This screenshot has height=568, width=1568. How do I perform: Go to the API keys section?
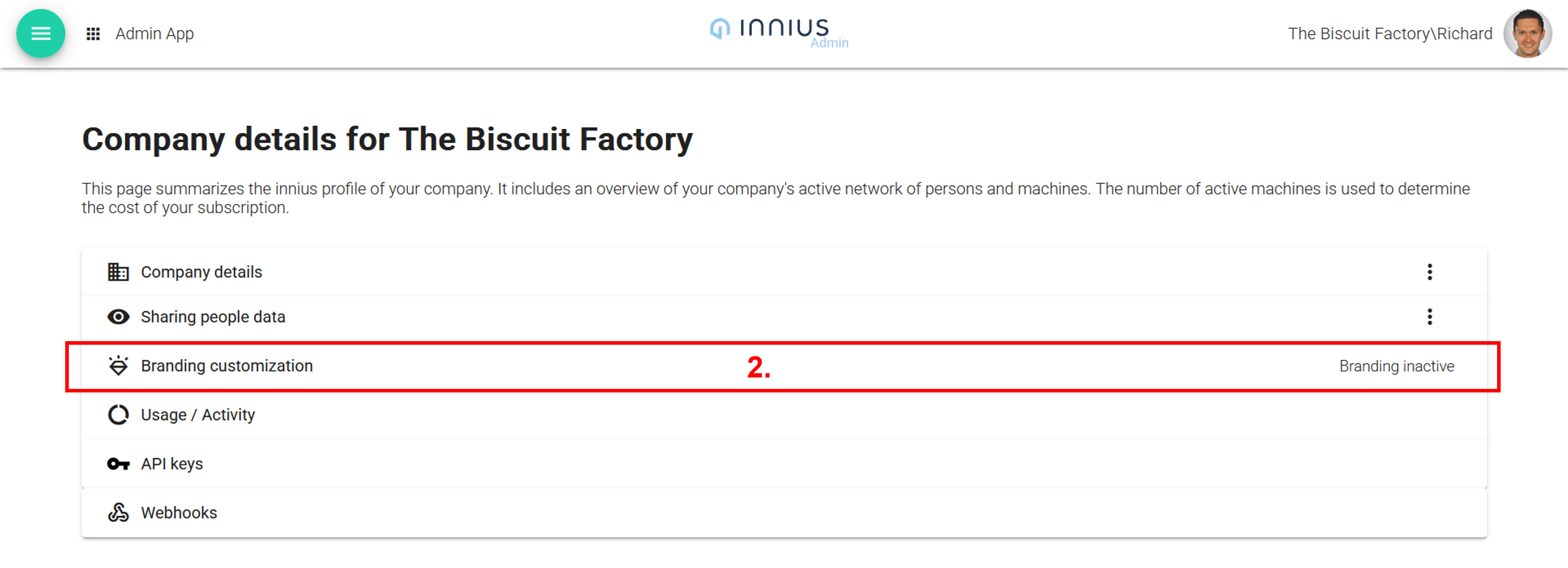pos(172,464)
